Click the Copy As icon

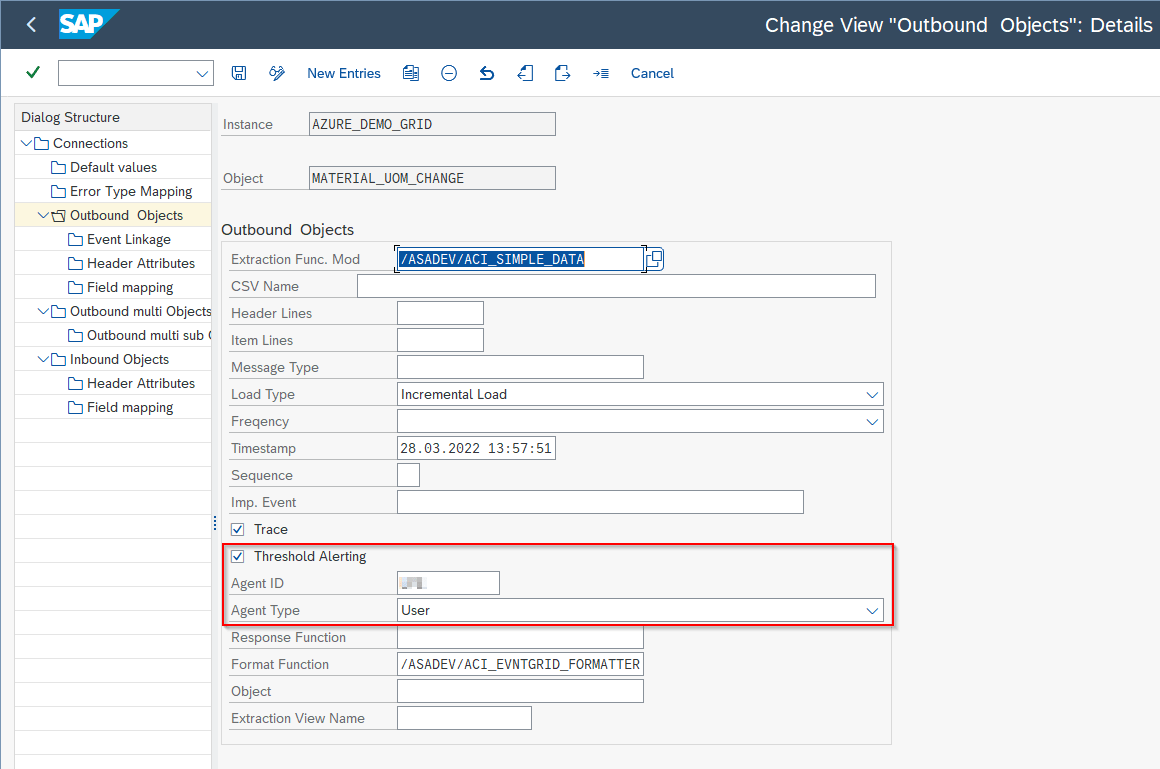[x=411, y=73]
